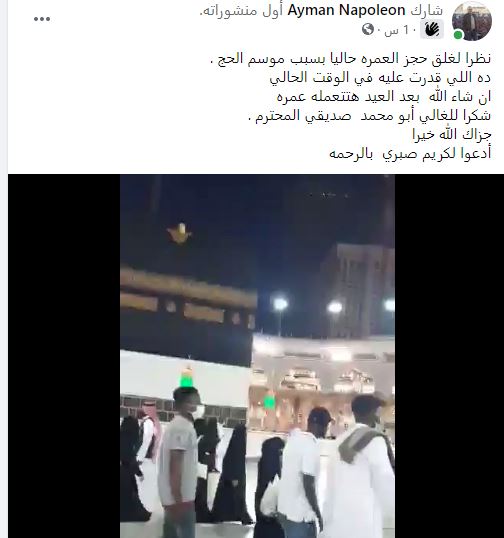Select the line ده اللي قدرت عليه
Screen dimensions: 504x538
pos(380,78)
